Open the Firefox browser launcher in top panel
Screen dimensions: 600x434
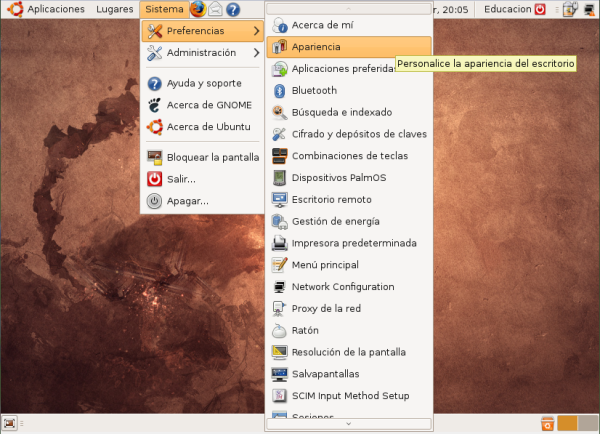click(198, 9)
